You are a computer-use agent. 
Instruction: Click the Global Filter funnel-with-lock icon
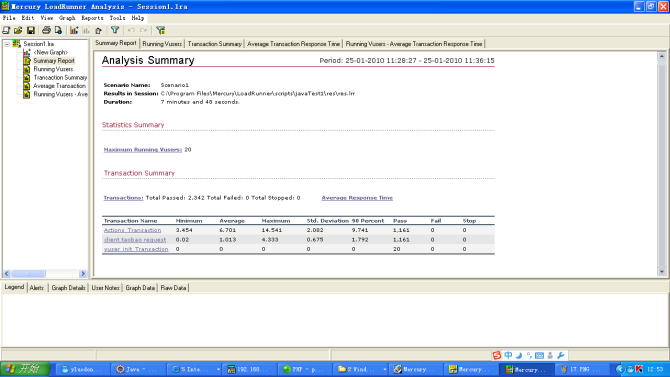[x=161, y=30]
